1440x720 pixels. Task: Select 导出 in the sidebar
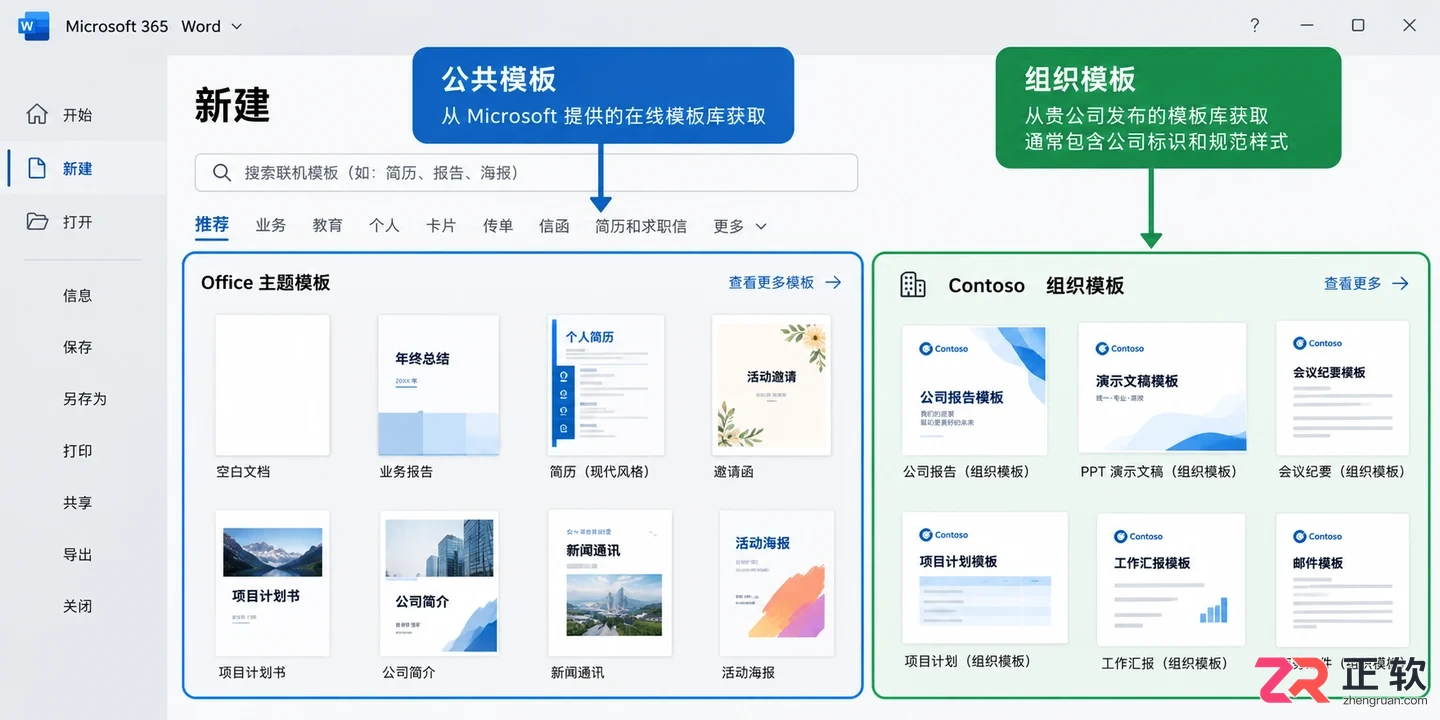[77, 555]
